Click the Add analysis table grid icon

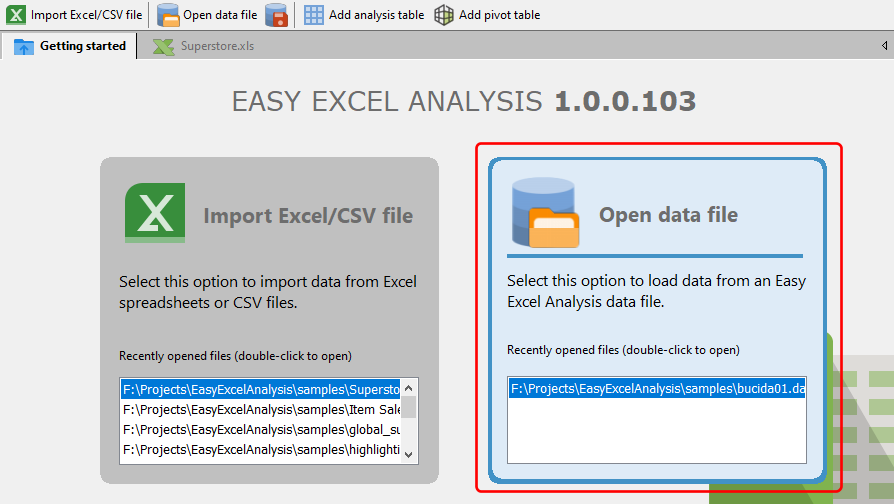click(314, 15)
